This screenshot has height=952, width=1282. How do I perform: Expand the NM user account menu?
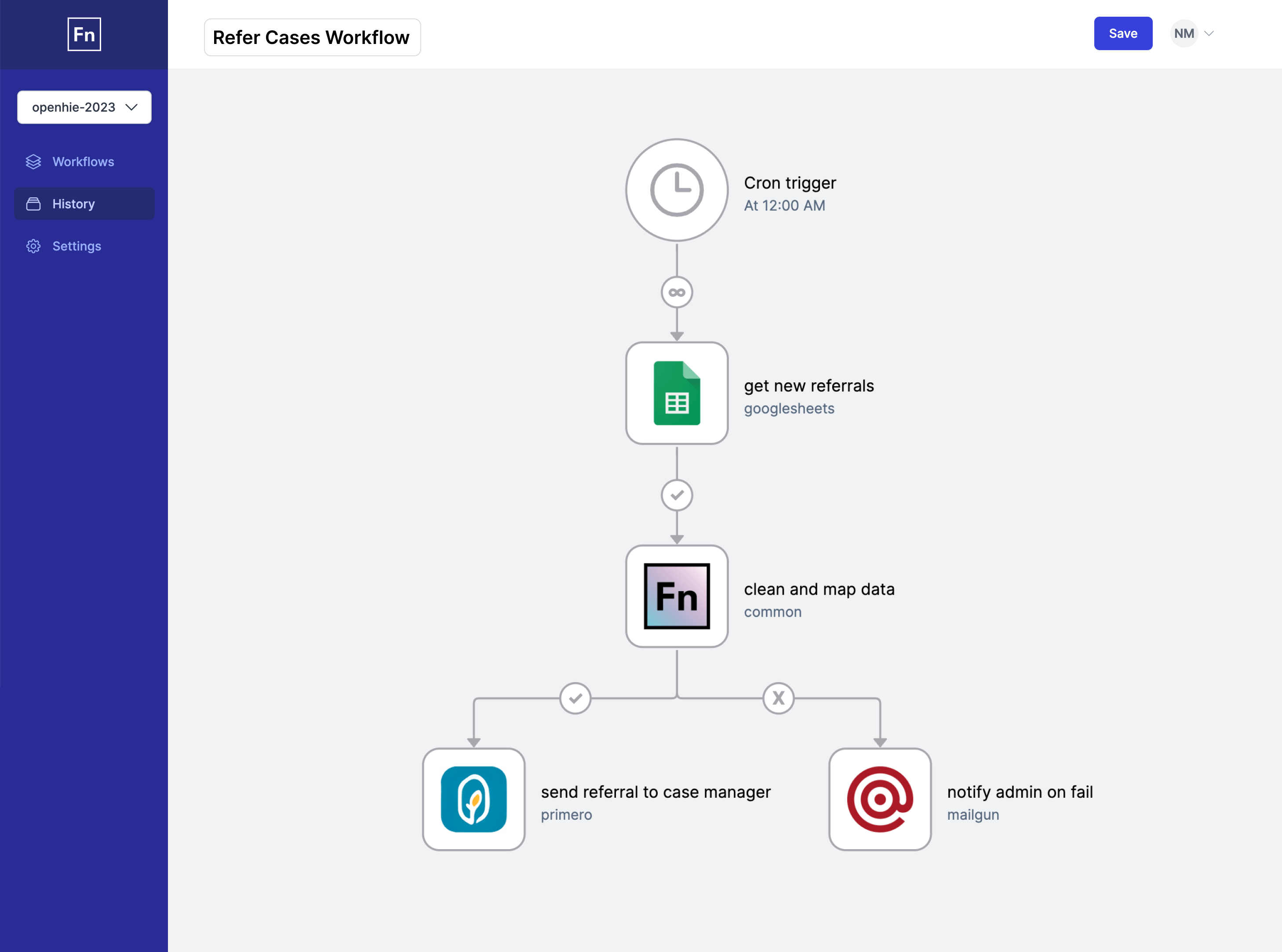pos(1195,33)
